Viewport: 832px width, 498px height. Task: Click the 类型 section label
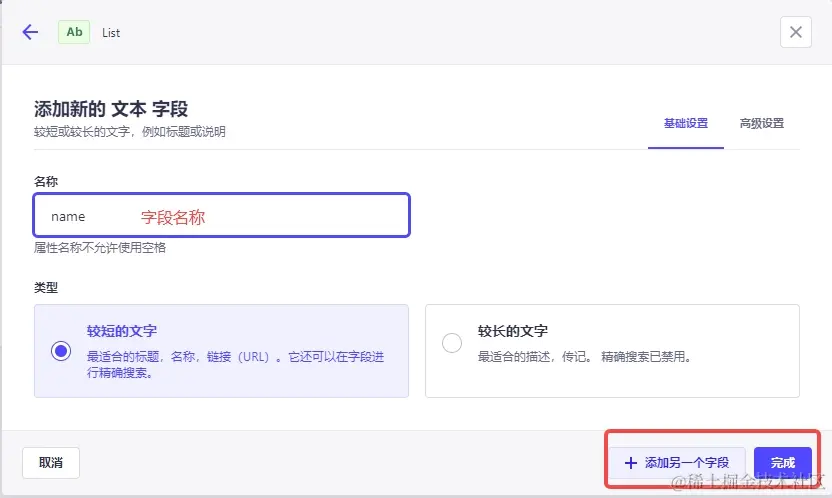click(x=46, y=287)
